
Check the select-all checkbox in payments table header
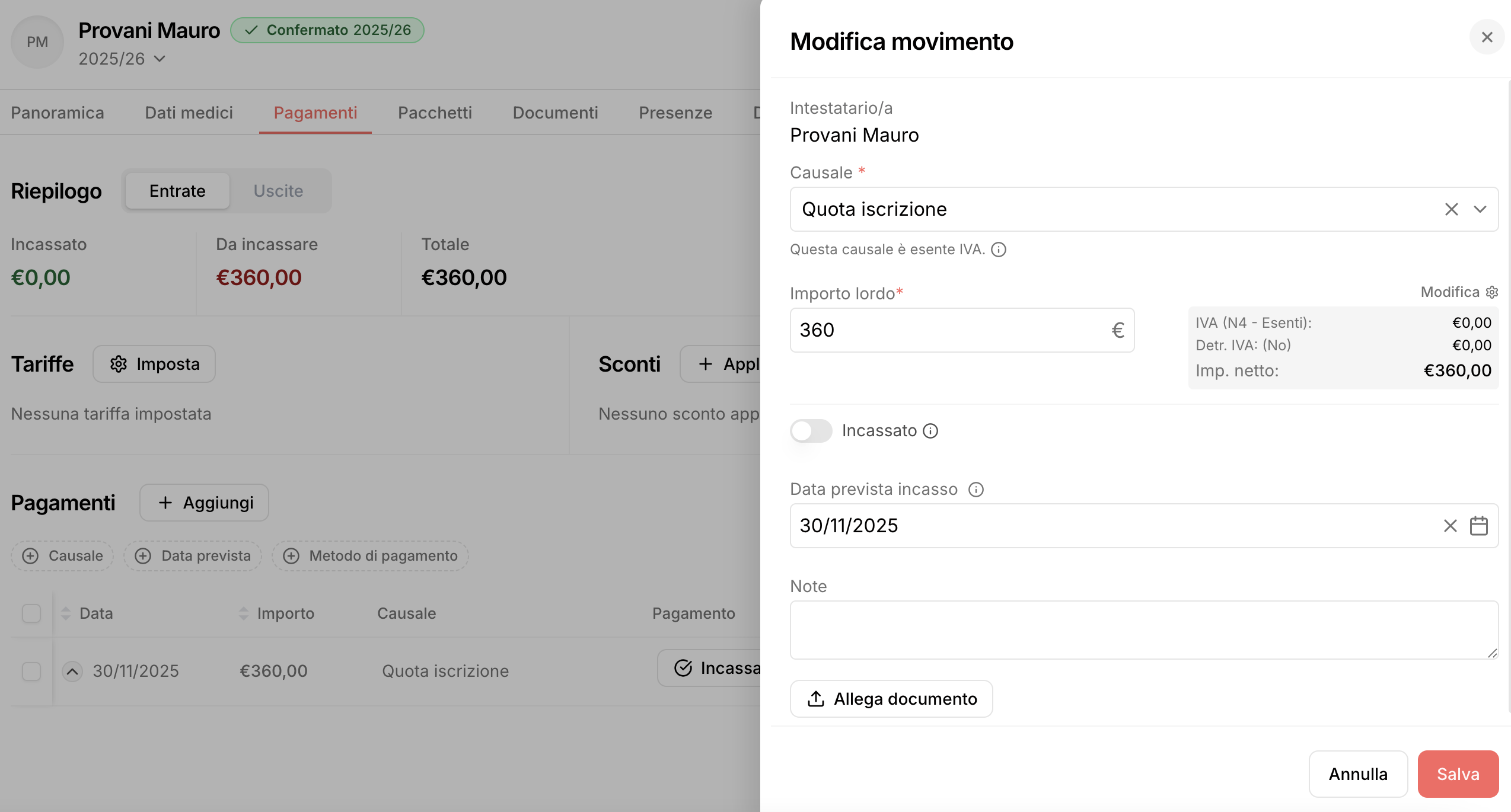(x=31, y=613)
